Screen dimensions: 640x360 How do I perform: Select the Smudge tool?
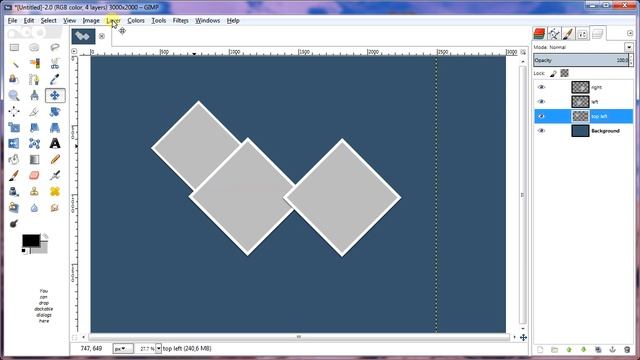pyautogui.click(x=55, y=207)
